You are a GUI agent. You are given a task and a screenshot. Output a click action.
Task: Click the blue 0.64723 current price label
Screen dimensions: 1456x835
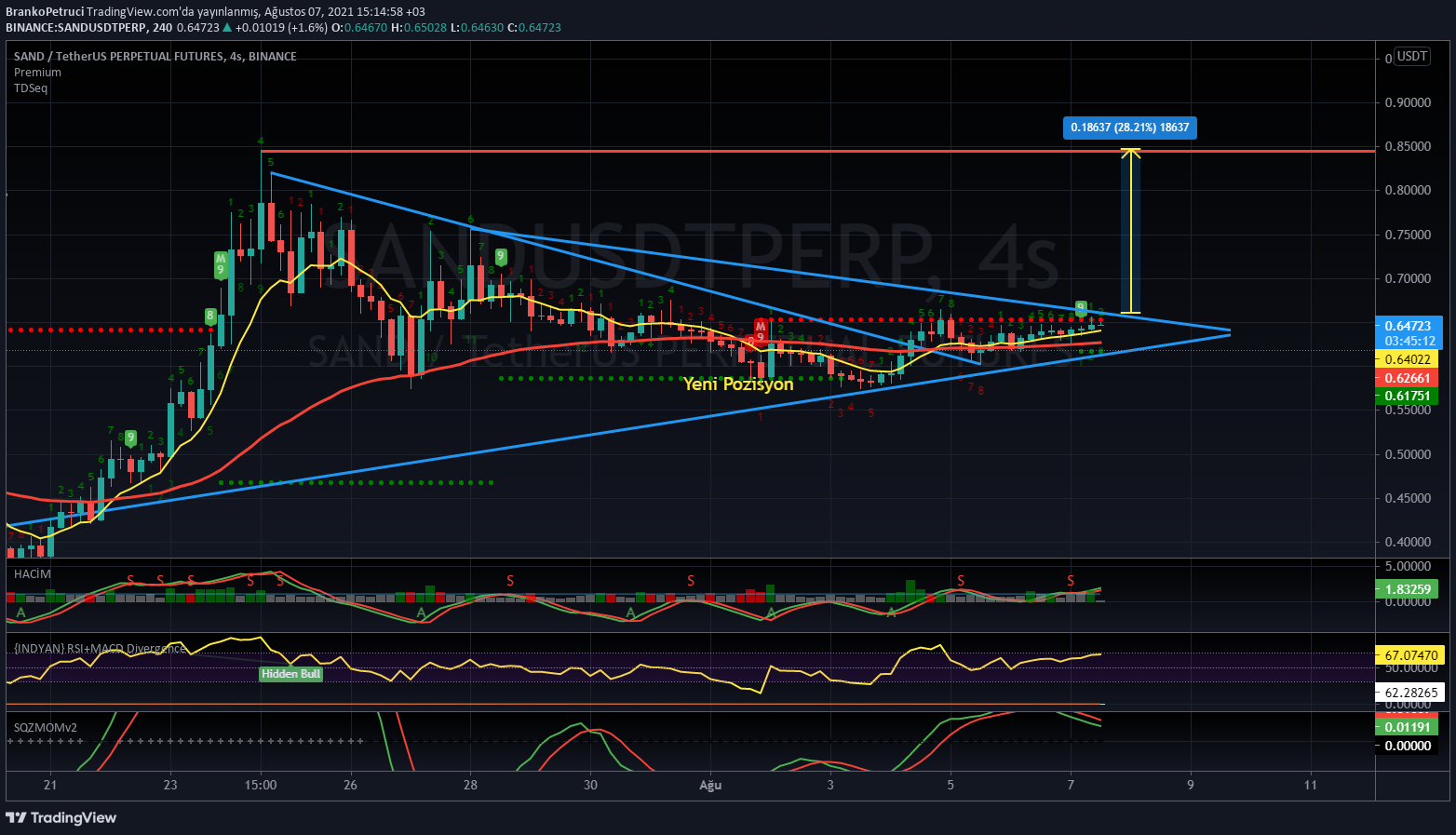1408,326
